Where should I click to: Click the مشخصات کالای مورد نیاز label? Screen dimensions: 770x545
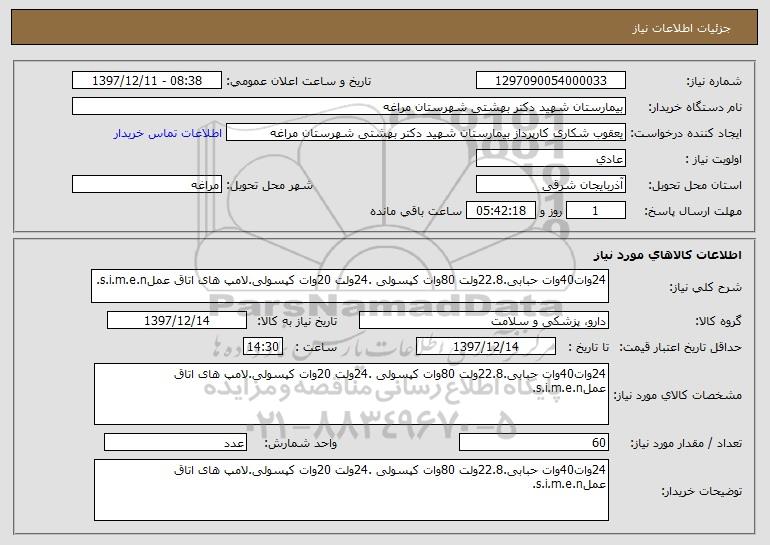678,395
